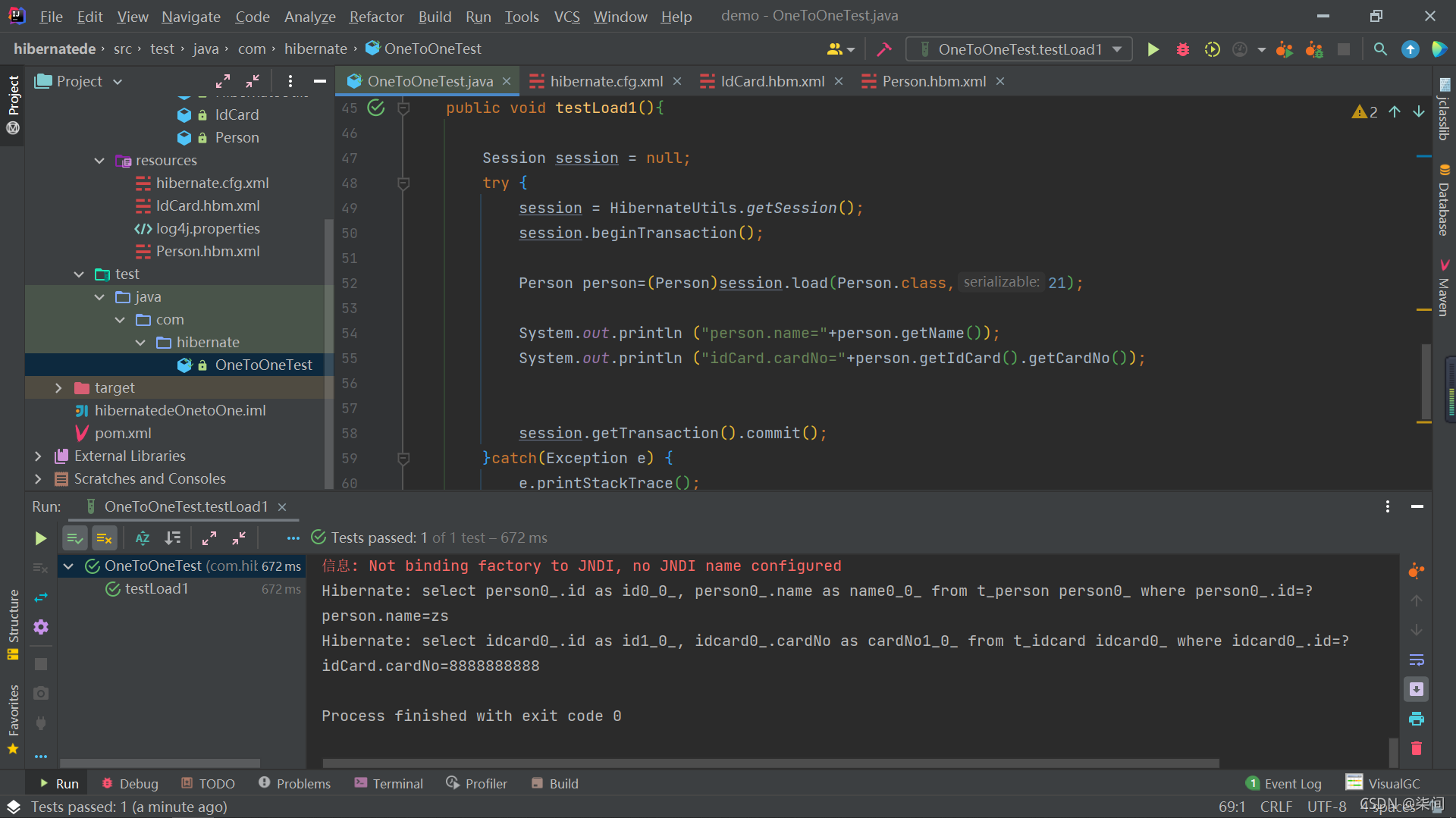Switch to the Person.hbm.xml tab
The height and width of the screenshot is (818, 1456).
pos(934,81)
